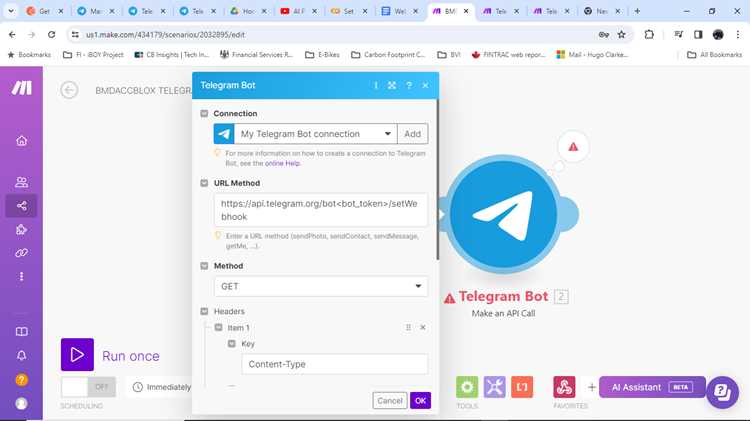Toggle the URL Method field checkbox
The height and width of the screenshot is (421, 750).
click(204, 183)
